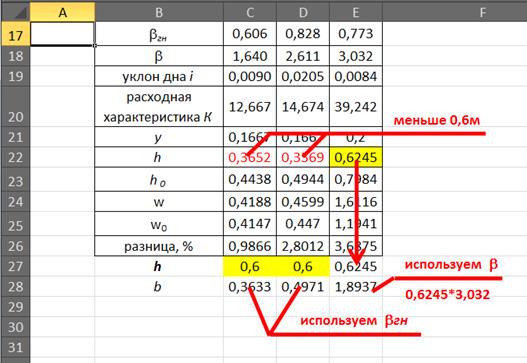Click yellow highlighted cell 0,6245

[x=356, y=157]
